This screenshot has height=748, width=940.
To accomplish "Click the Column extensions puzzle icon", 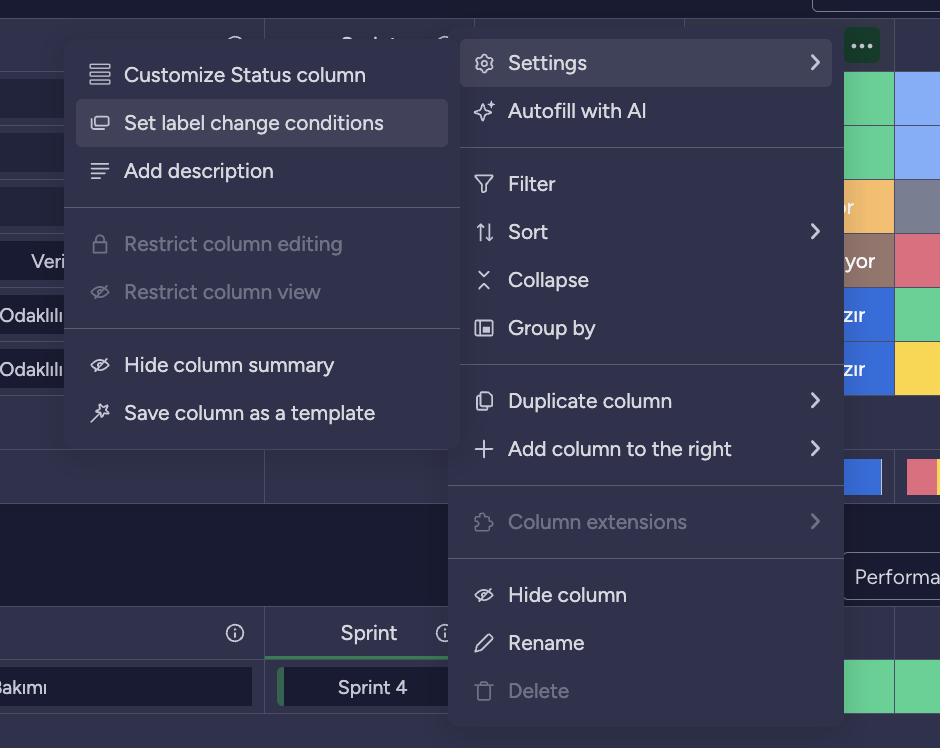I will (484, 522).
